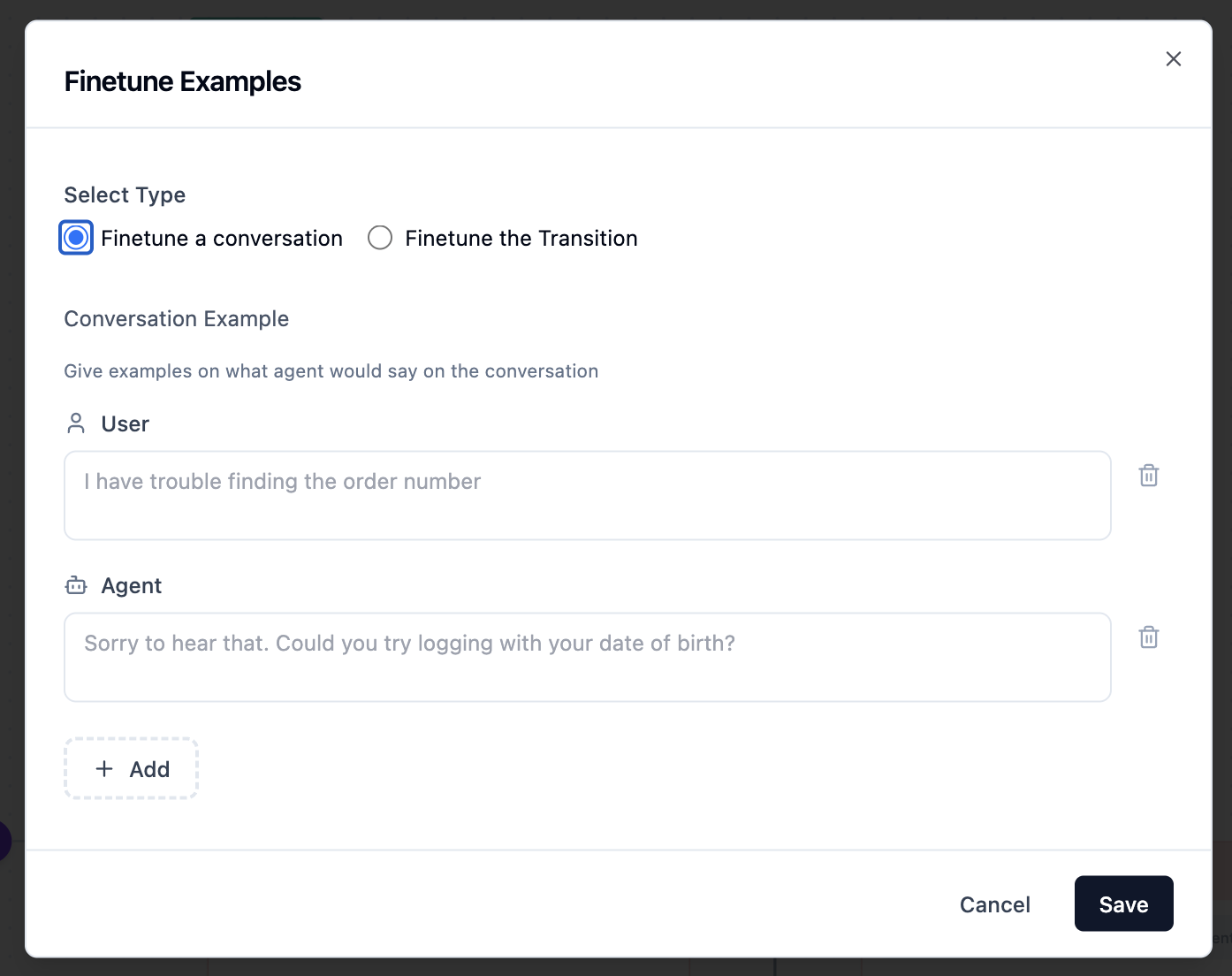
Task: Choose the 'Finetune the Transition' option
Action: coord(379,237)
